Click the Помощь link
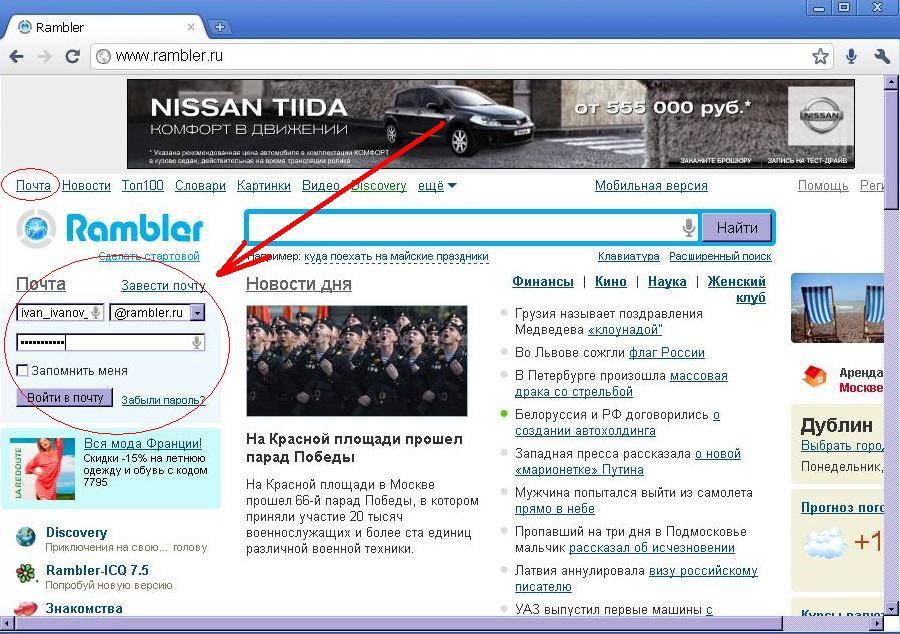 (823, 186)
